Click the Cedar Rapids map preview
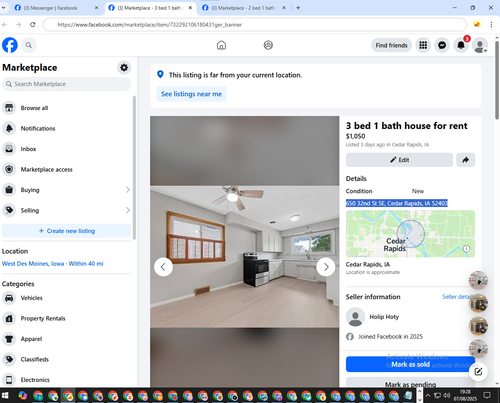The width and height of the screenshot is (500, 403). 410,234
